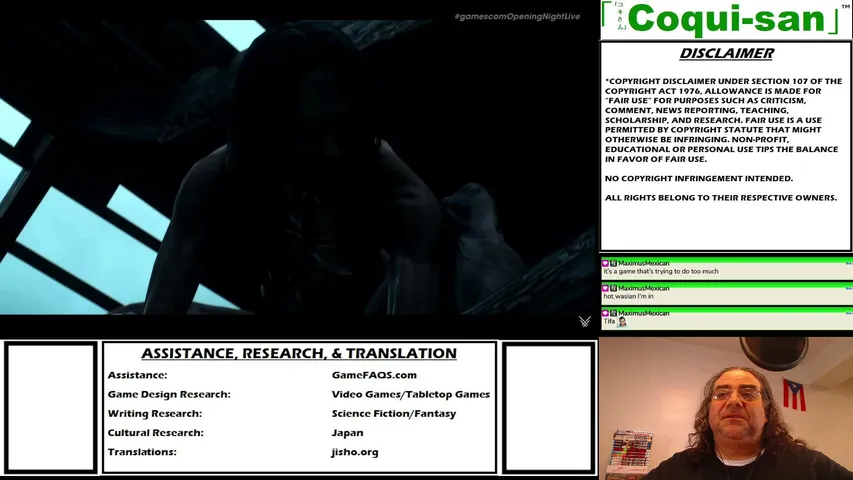
Task: Click the Coqui-san channel title
Action: [x=726, y=19]
